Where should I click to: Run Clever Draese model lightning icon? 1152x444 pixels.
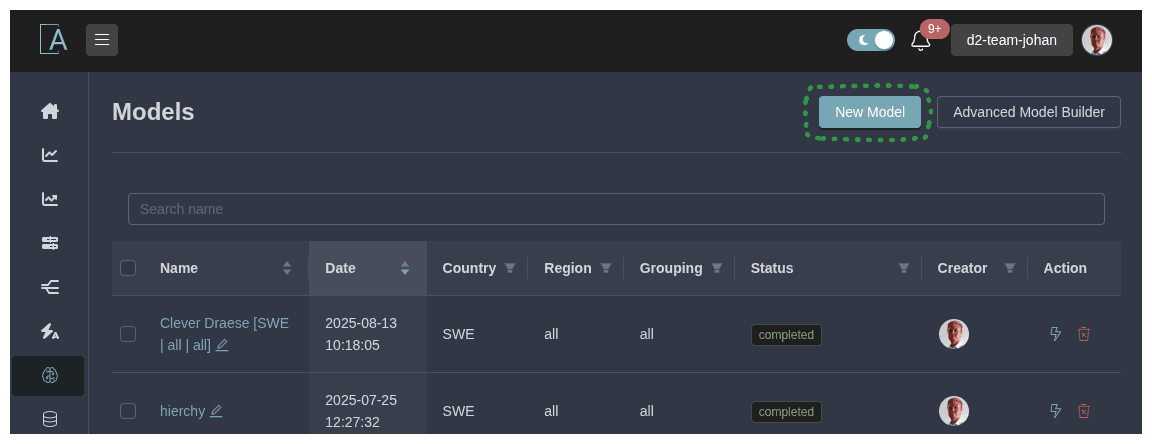coord(1055,334)
